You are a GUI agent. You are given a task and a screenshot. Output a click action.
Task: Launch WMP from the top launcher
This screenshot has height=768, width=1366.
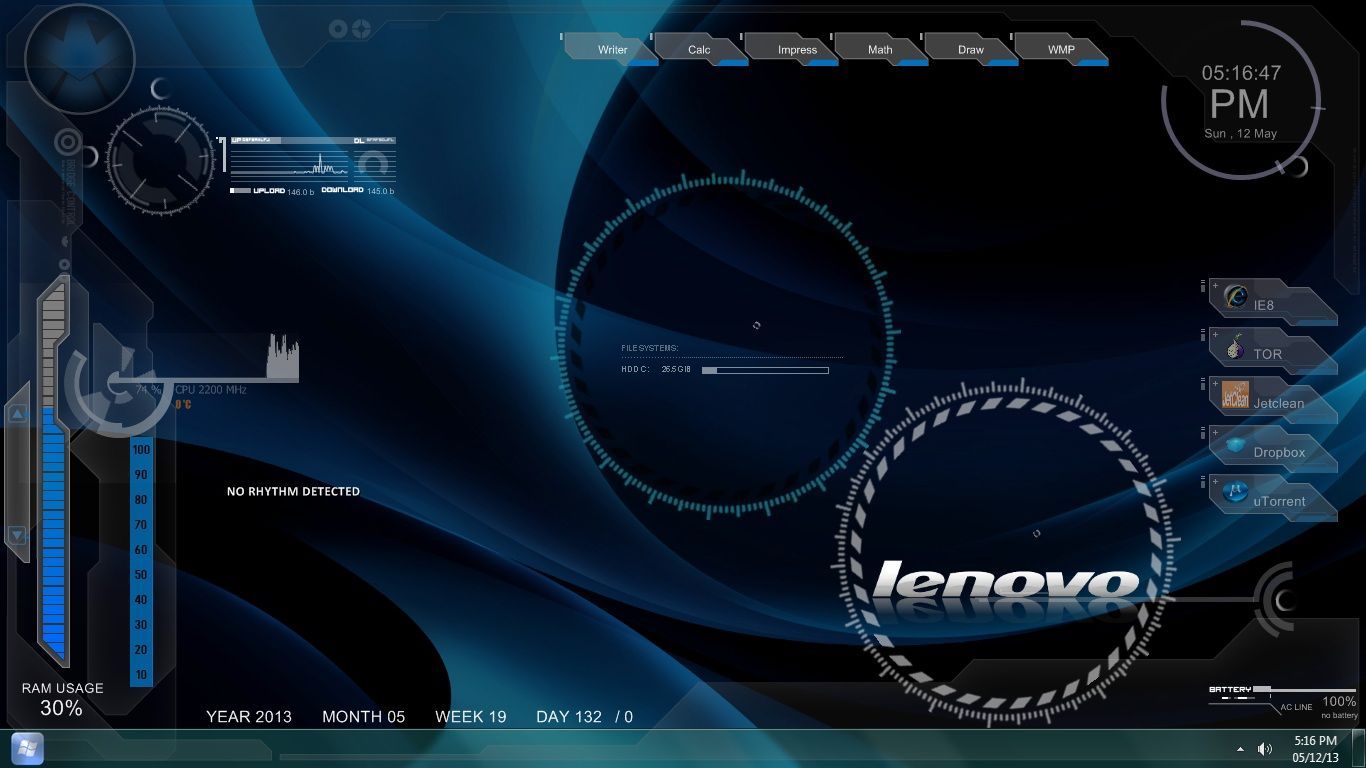click(x=1060, y=48)
